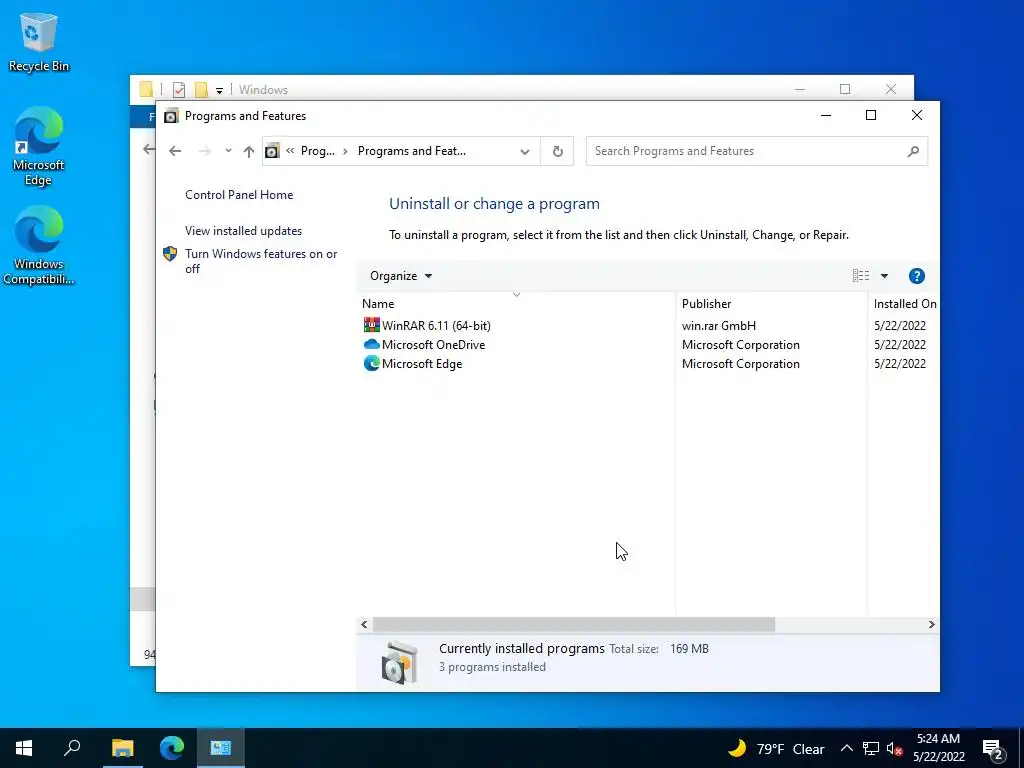Refresh the Programs and Features list
This screenshot has width=1024, height=768.
coord(558,151)
